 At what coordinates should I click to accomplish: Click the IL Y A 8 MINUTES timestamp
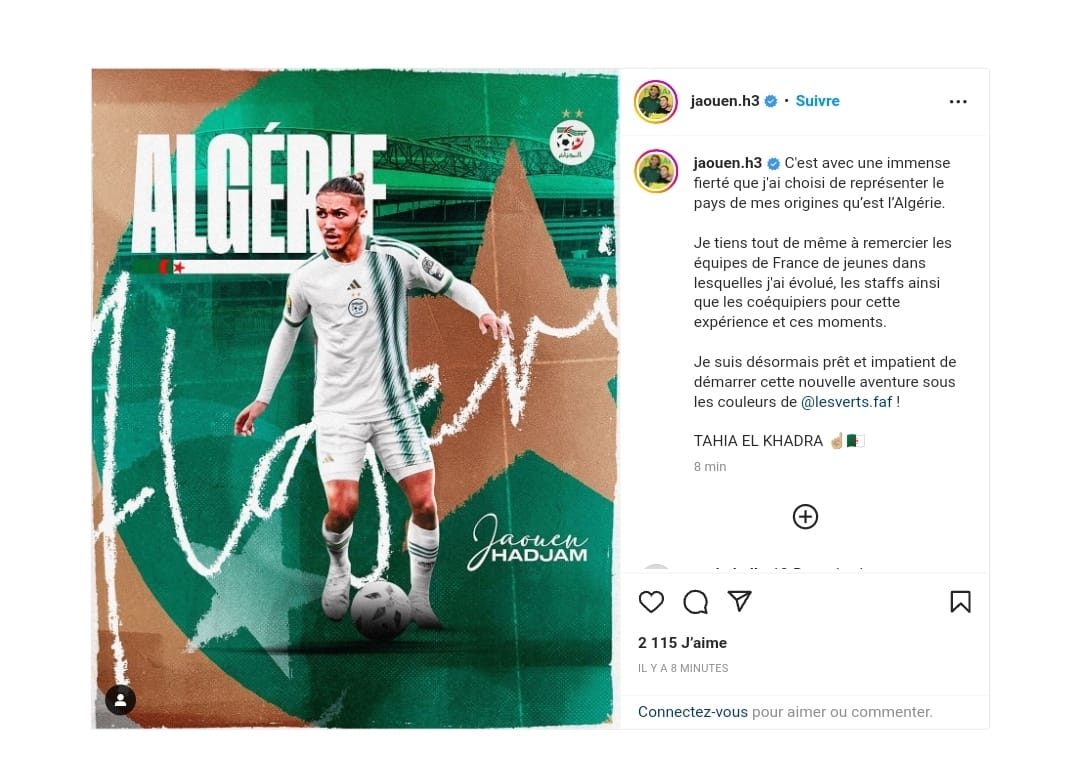(x=683, y=668)
